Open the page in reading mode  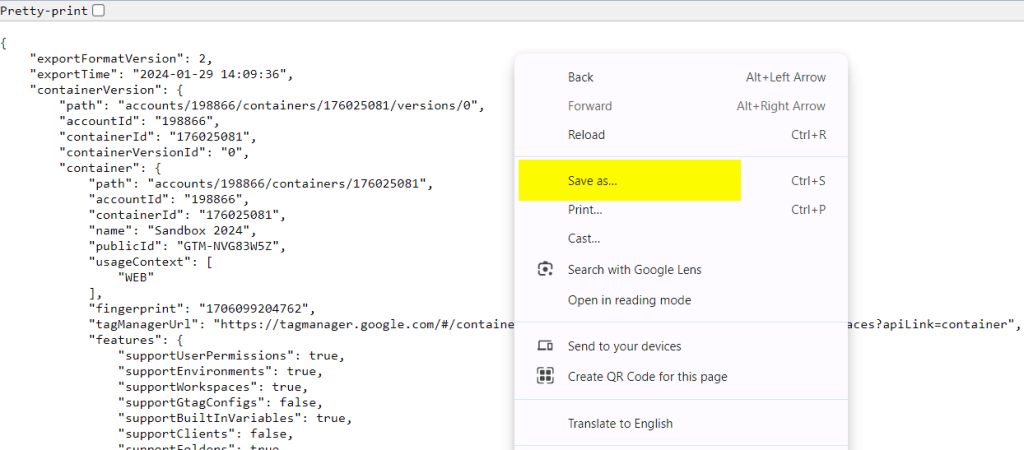[x=629, y=300]
